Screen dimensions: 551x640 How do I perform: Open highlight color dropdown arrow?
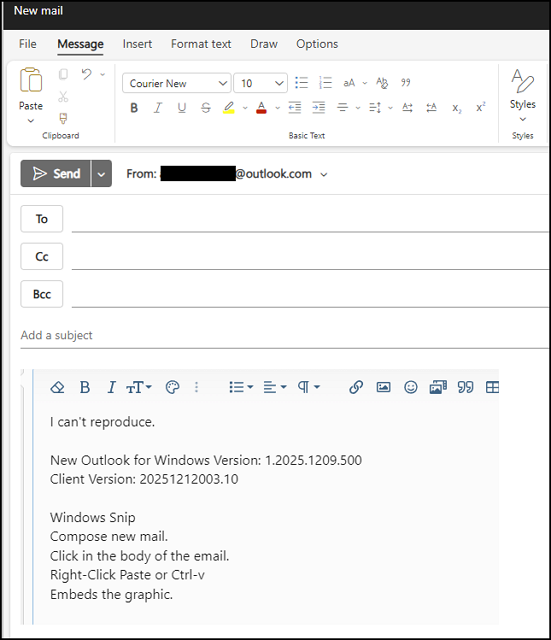click(245, 108)
